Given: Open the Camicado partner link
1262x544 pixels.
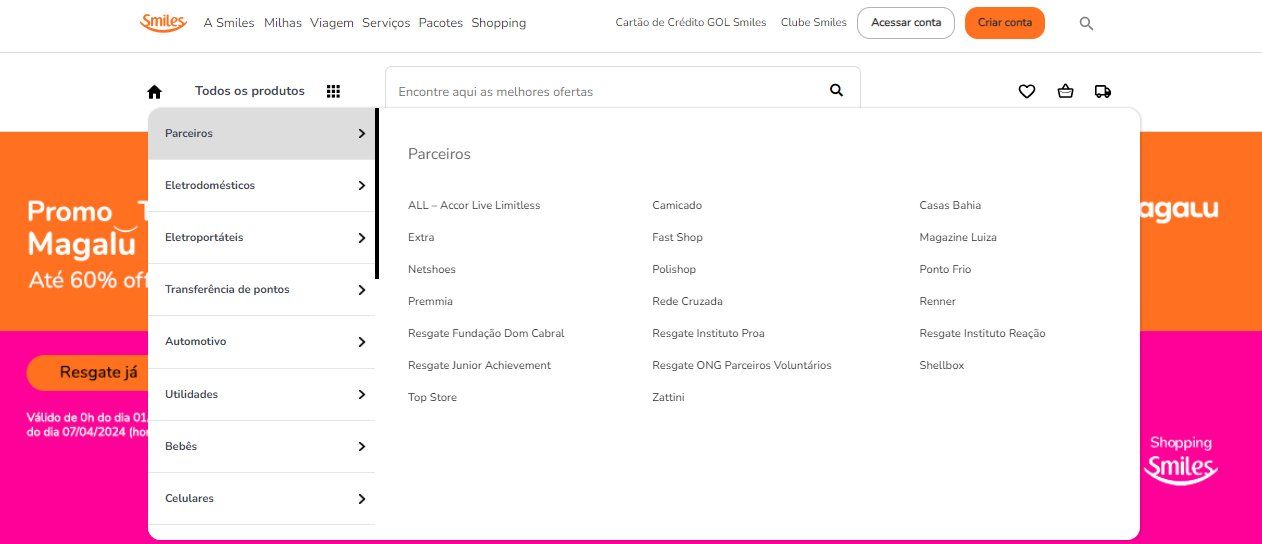Looking at the screenshot, I should point(677,205).
